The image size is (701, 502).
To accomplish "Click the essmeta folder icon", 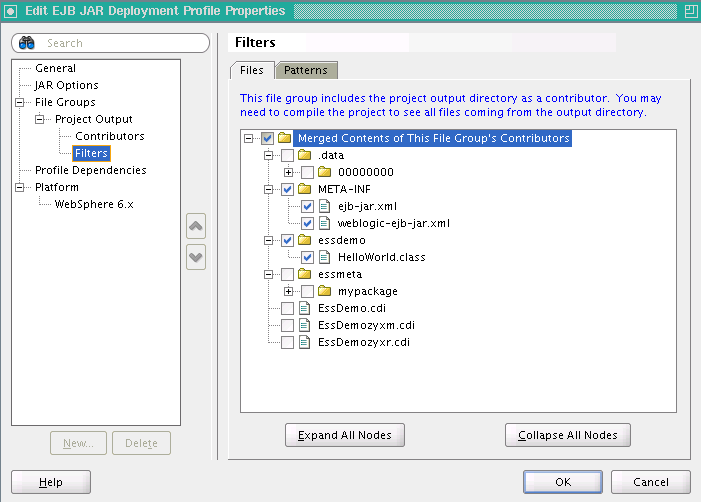I will (x=304, y=274).
